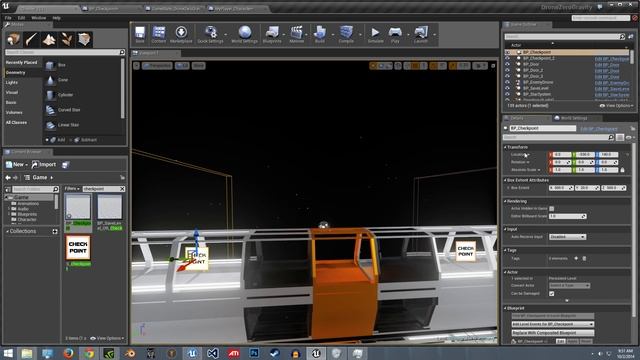This screenshot has width=640, height=360.
Task: Toggle visibility of BP_EnemyDrone actor
Action: point(507,82)
